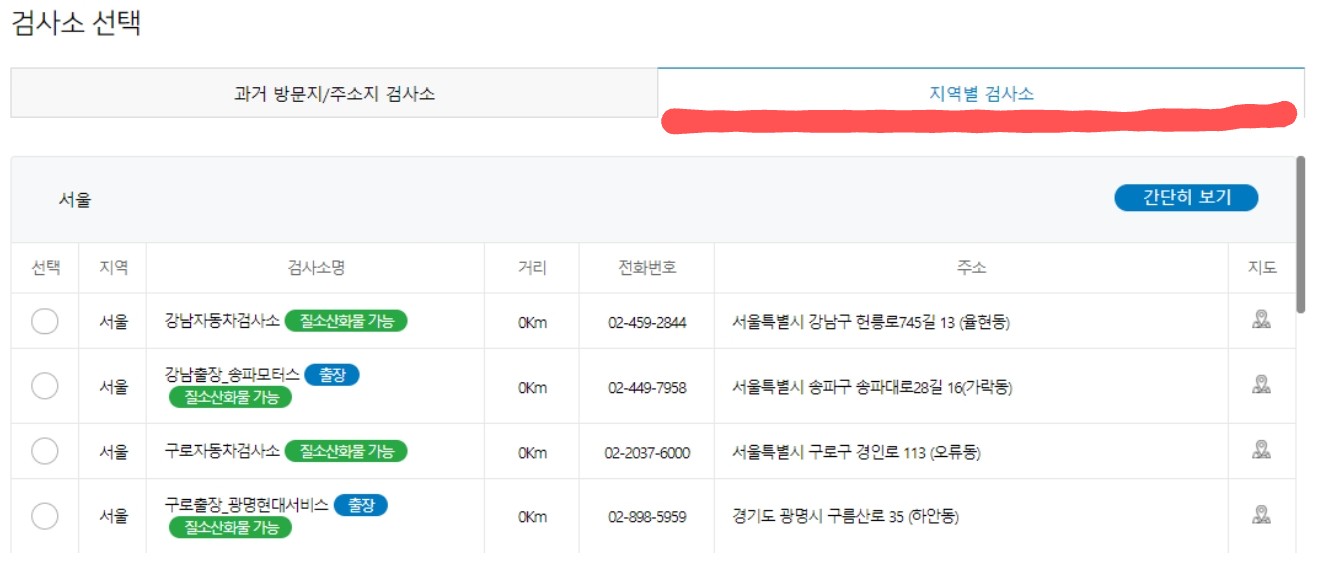Open map for 강남출장_송파모터스
The image size is (1319, 567).
point(1261,384)
